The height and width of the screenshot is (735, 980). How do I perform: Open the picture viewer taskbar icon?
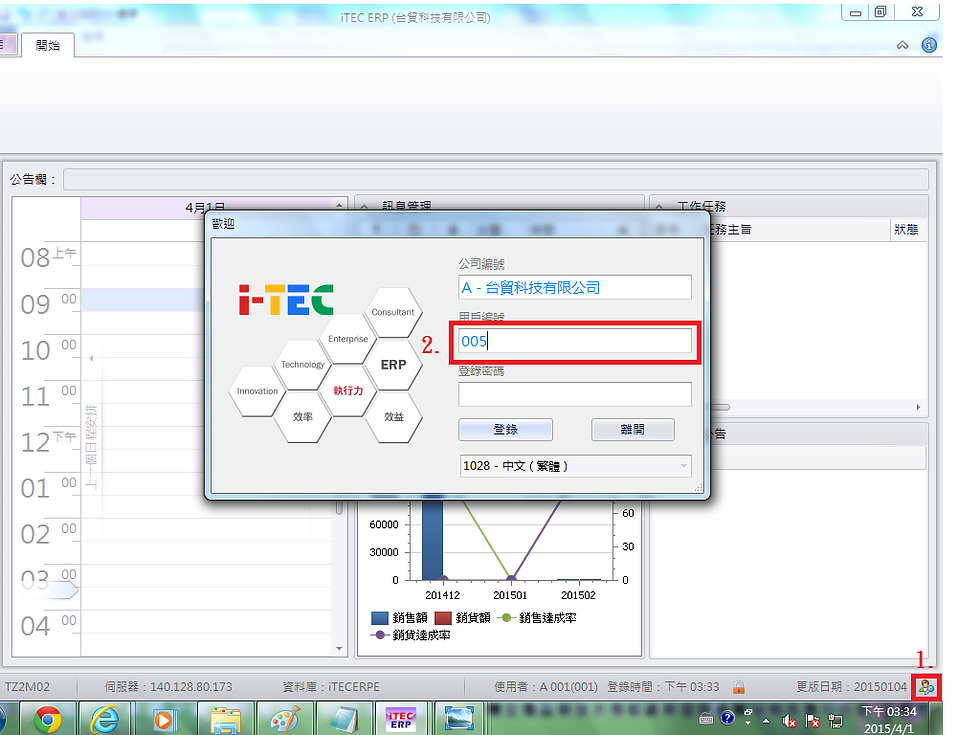[x=459, y=719]
